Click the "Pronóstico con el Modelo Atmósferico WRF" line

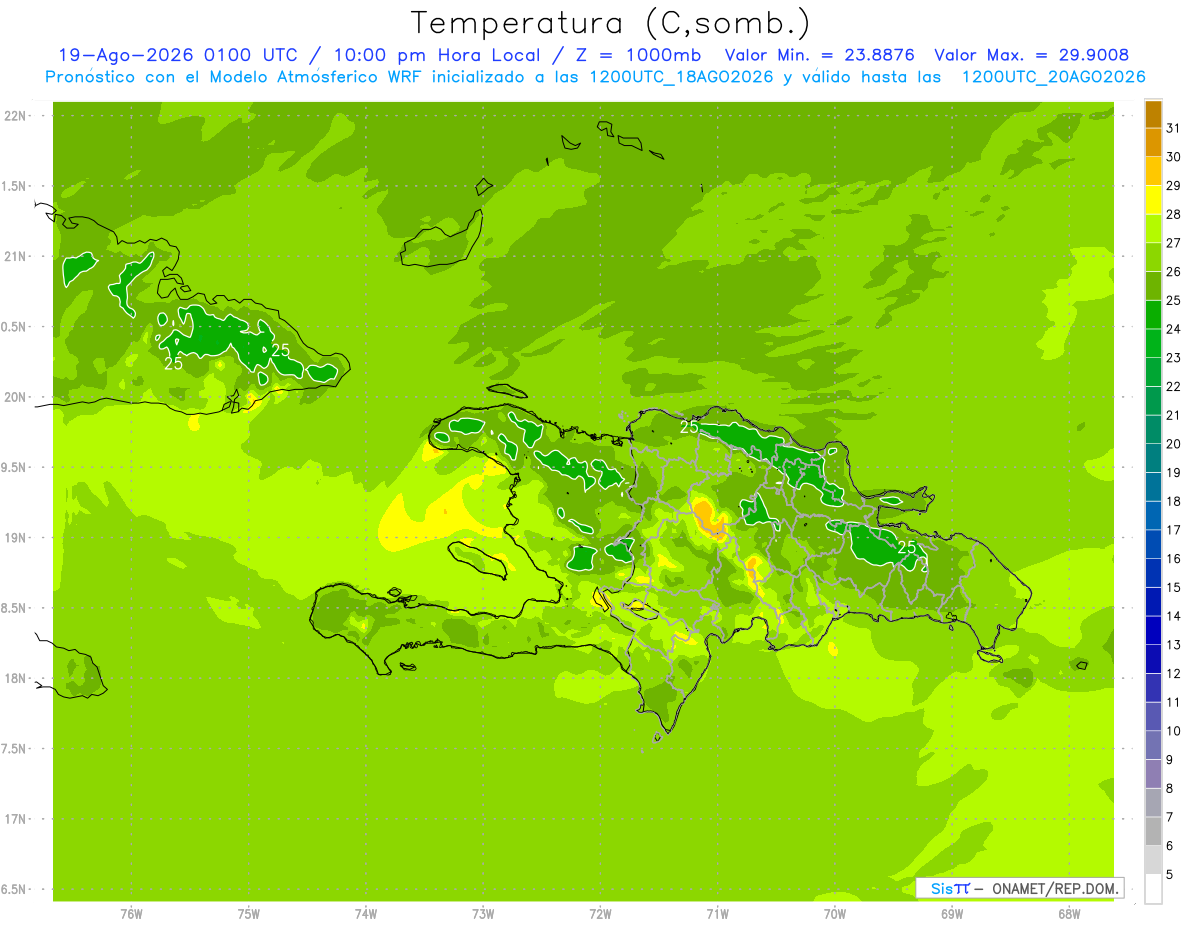[x=236, y=77]
